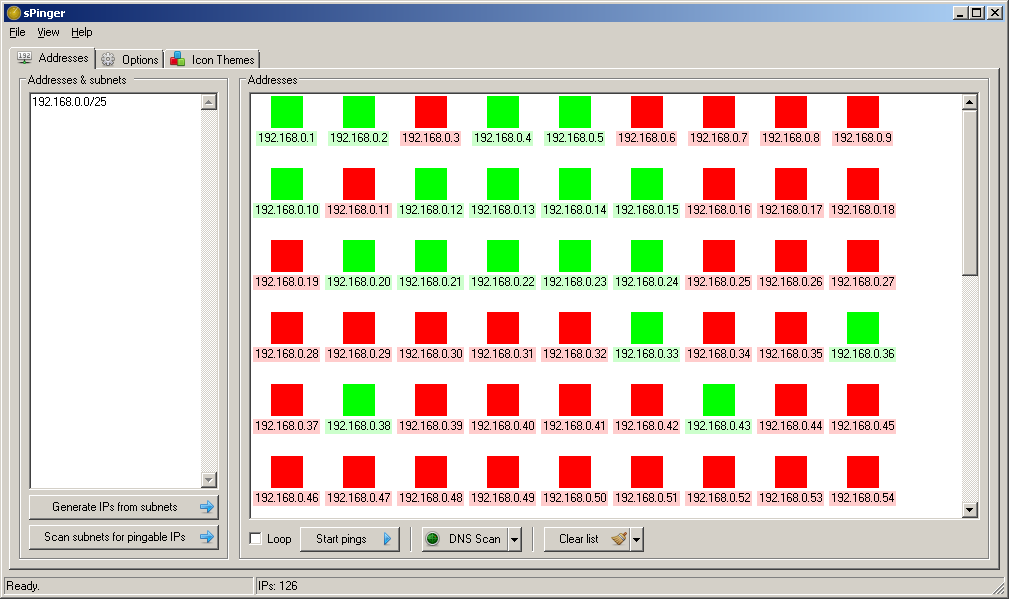Click the subnets list scroll up arrow
The height and width of the screenshot is (599, 1009).
click(x=208, y=102)
